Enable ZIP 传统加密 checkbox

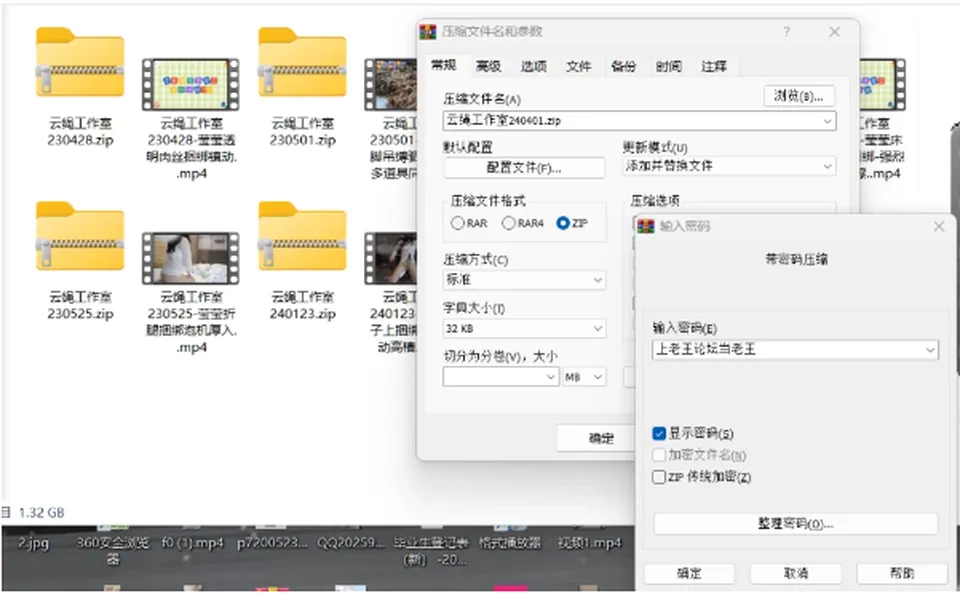click(659, 477)
